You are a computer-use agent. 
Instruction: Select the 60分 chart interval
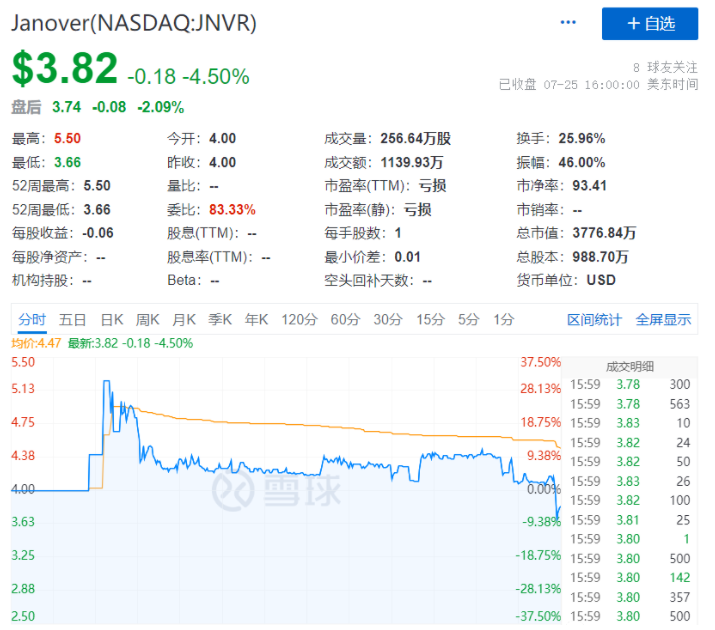click(345, 319)
